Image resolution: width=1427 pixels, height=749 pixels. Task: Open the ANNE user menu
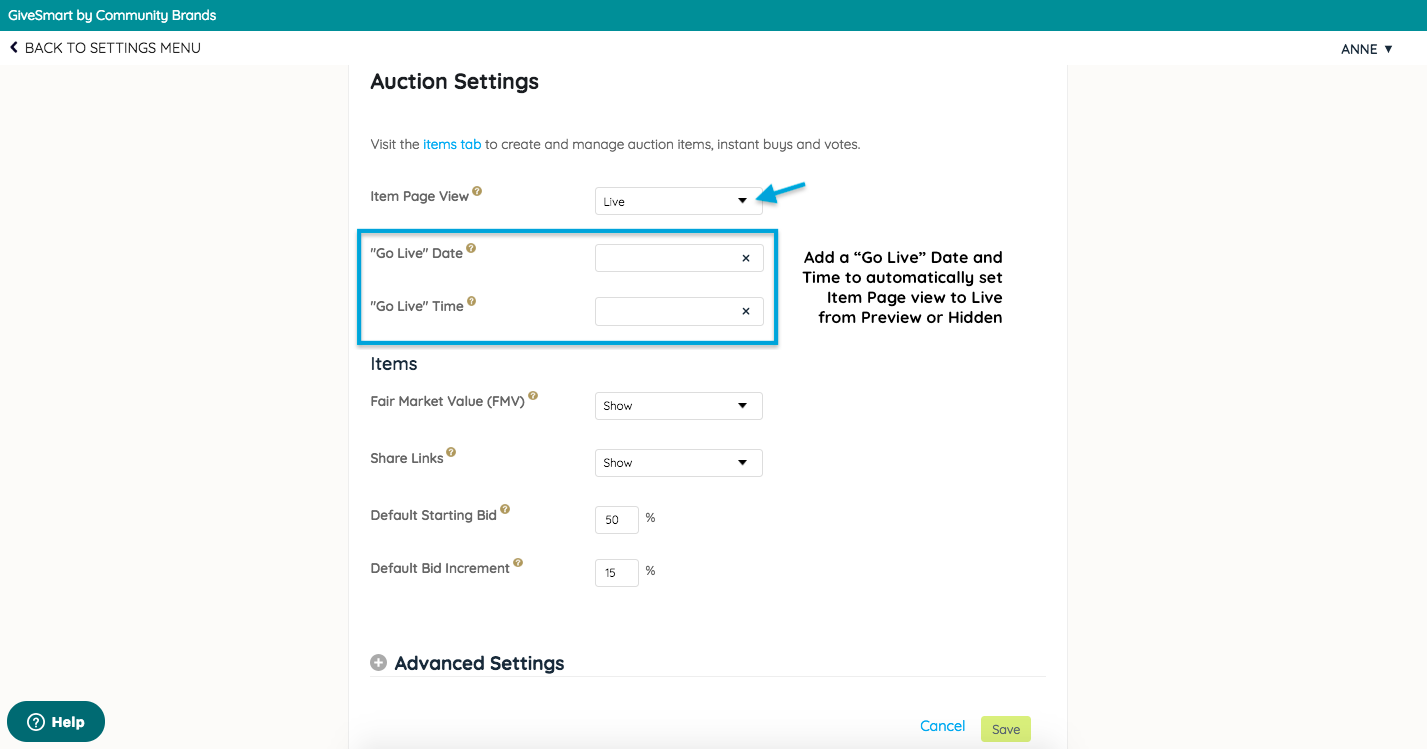(1366, 49)
